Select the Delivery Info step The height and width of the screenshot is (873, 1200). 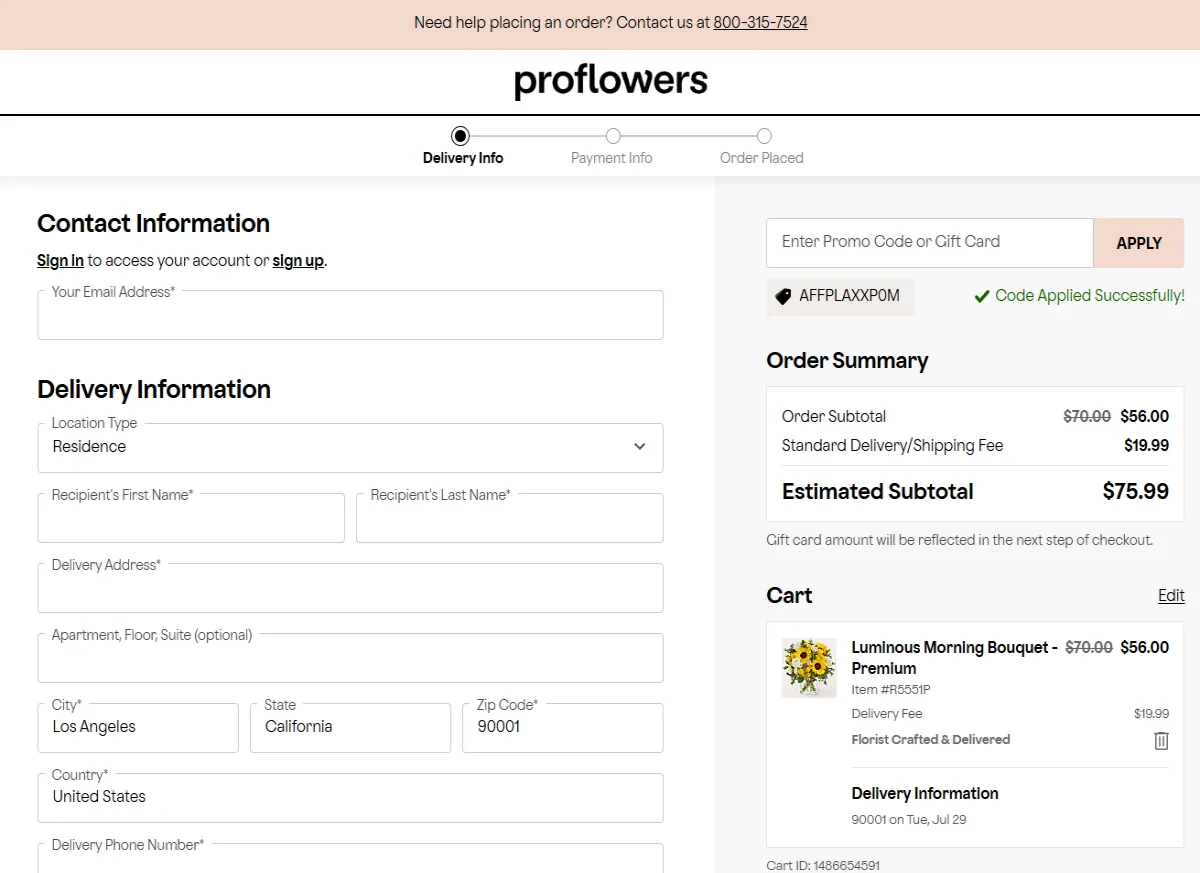pos(461,137)
